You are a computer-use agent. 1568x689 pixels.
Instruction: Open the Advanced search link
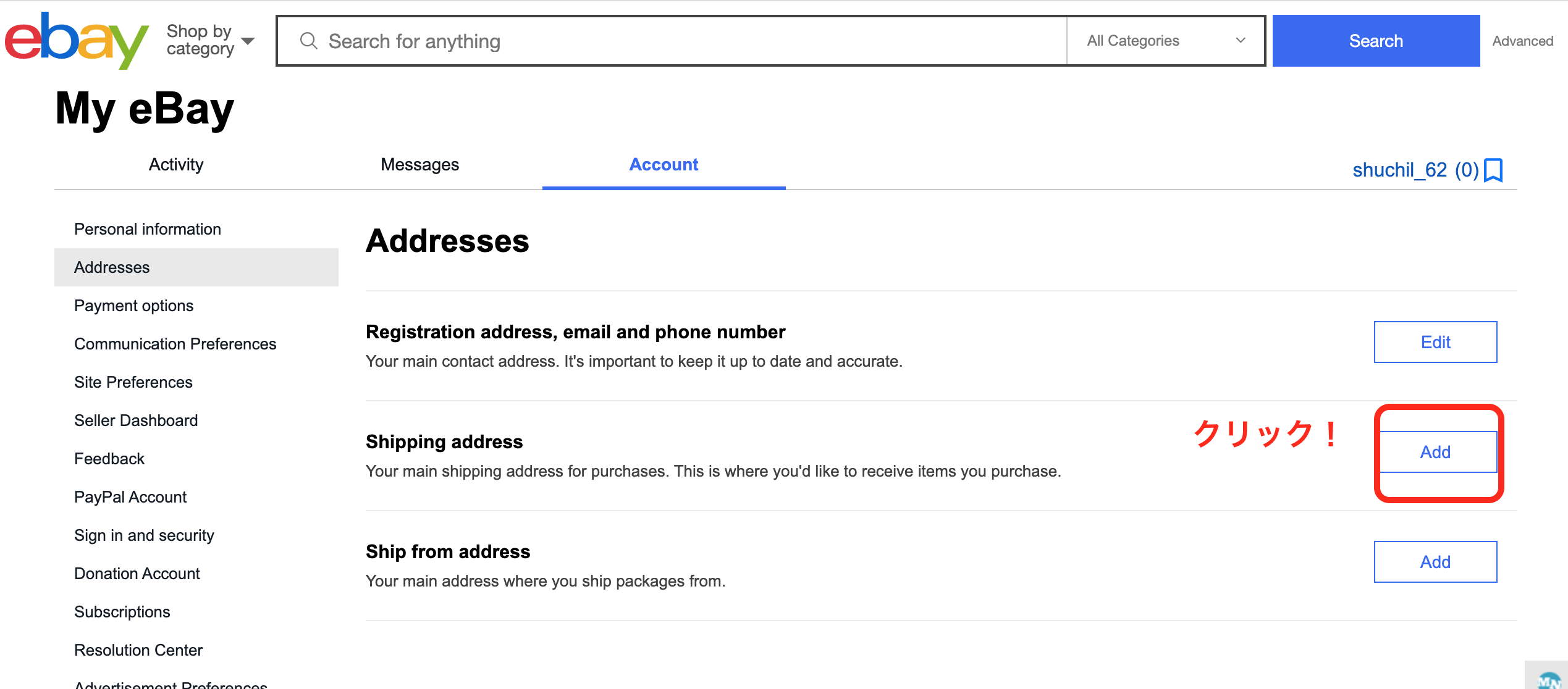[1522, 41]
